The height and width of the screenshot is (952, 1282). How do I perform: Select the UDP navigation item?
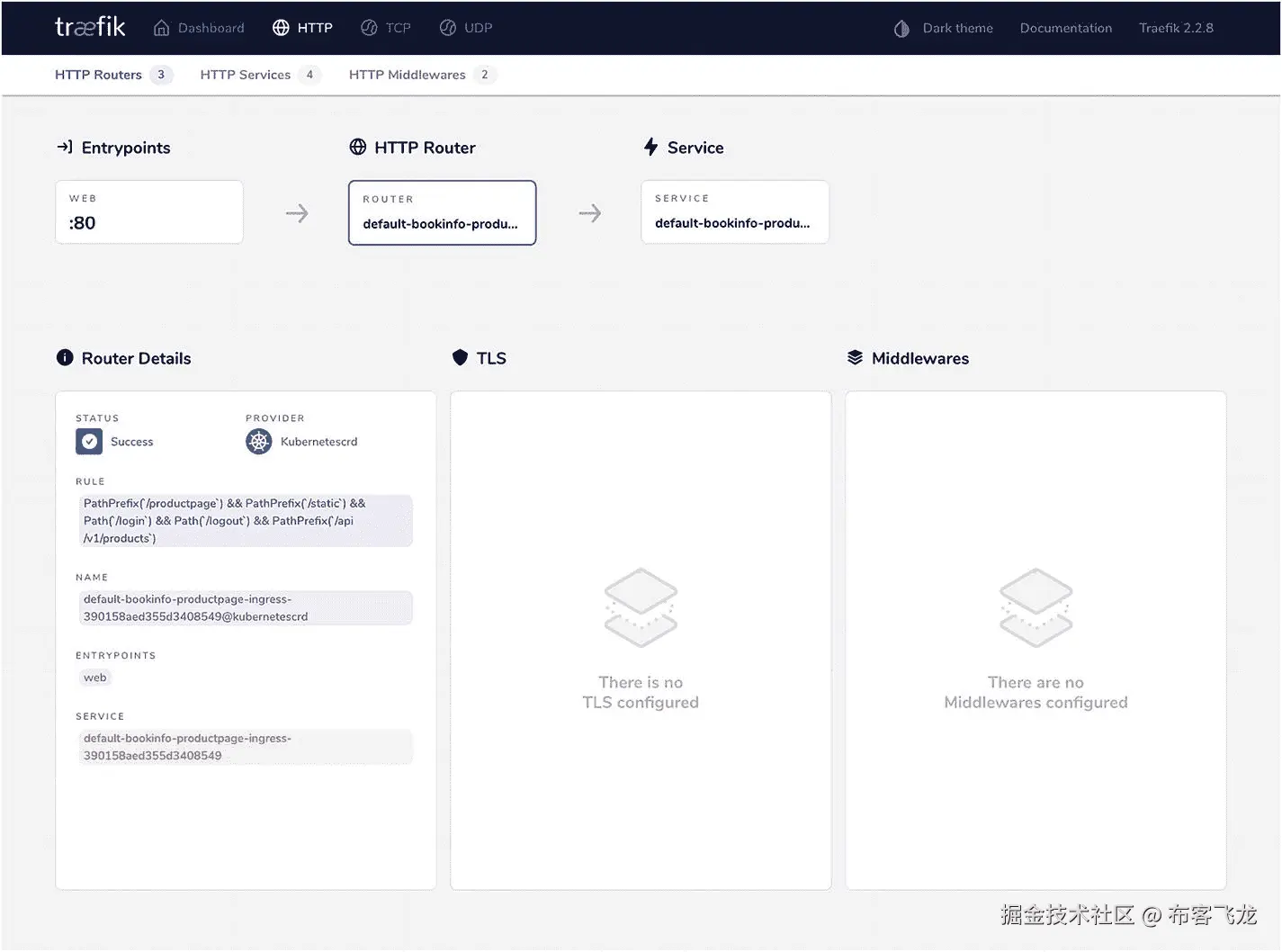tap(466, 28)
